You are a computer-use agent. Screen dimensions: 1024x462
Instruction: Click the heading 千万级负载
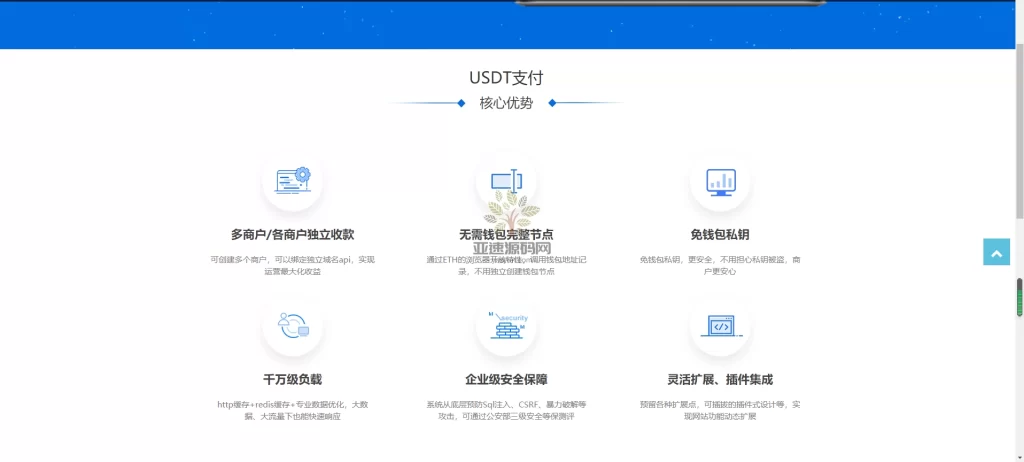point(293,380)
